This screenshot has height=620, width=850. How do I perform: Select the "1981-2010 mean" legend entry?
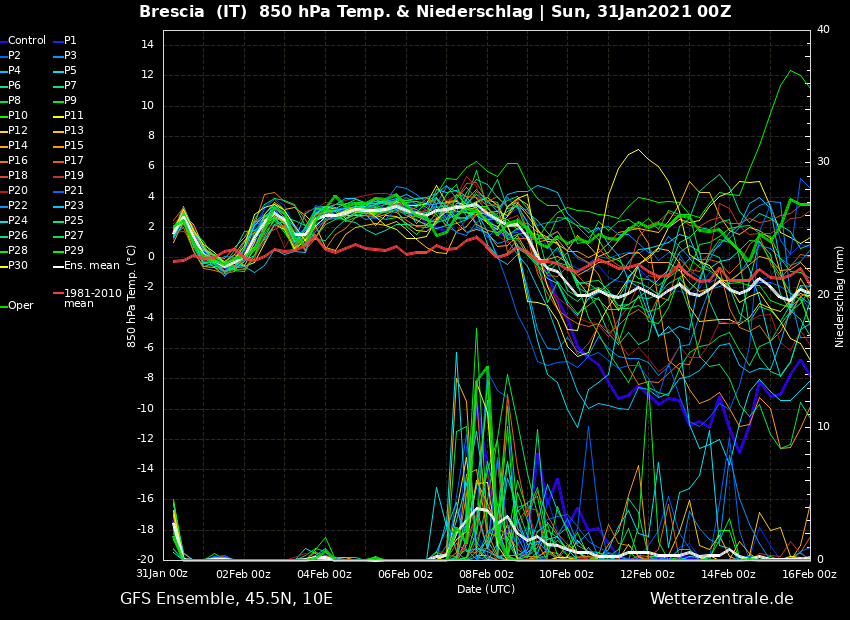88,299
